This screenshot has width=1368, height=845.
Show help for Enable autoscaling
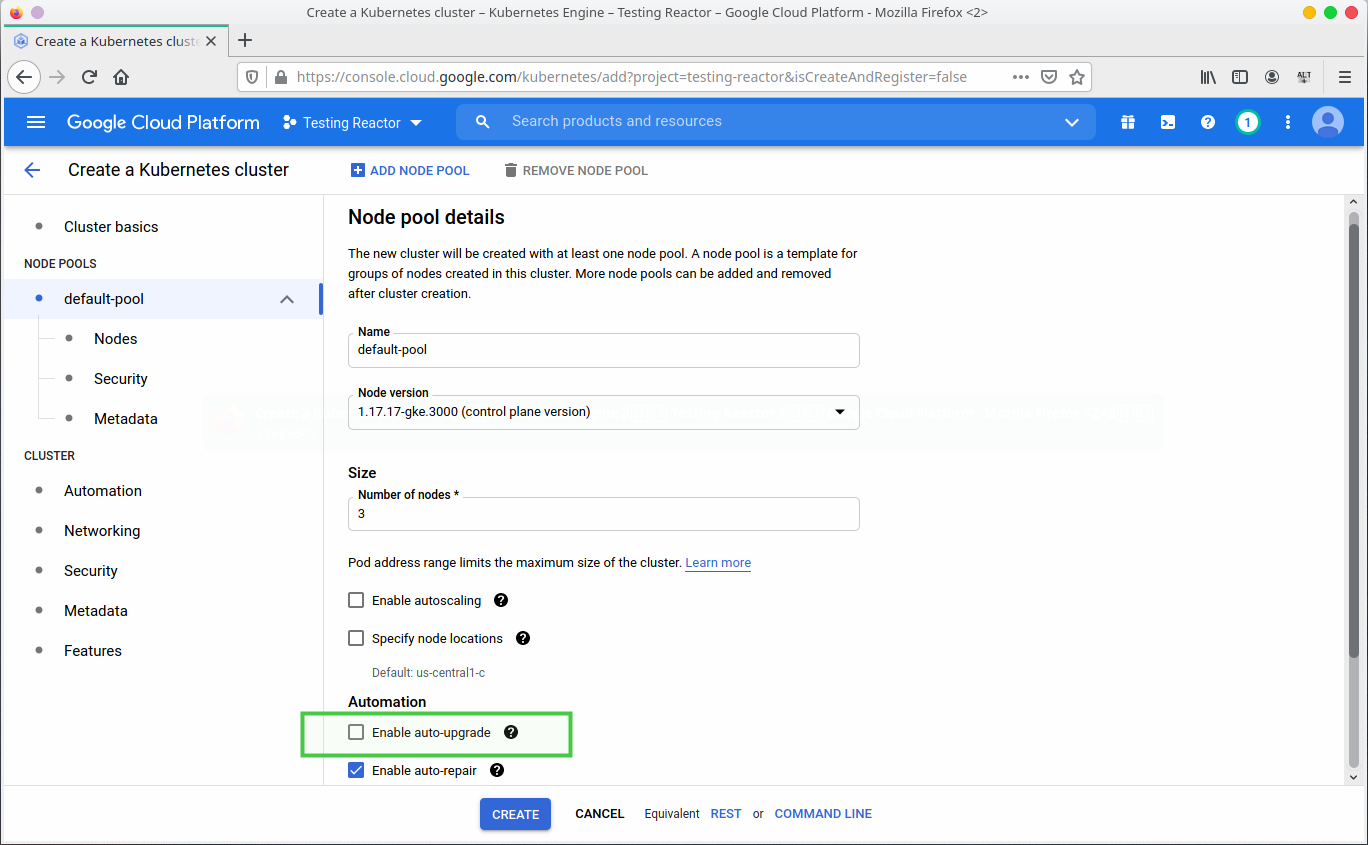pyautogui.click(x=501, y=601)
